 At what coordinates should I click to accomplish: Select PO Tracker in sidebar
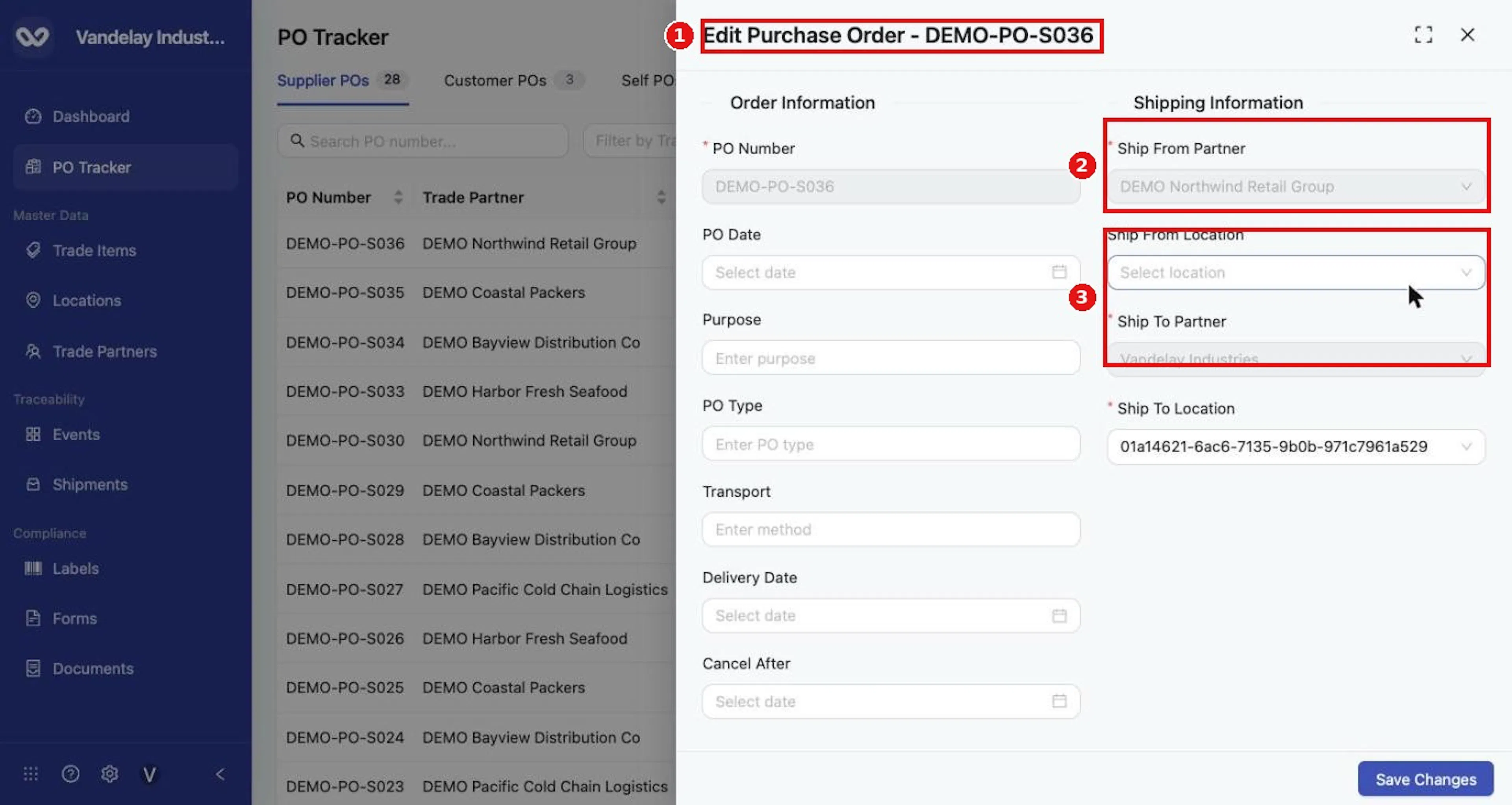click(x=125, y=167)
